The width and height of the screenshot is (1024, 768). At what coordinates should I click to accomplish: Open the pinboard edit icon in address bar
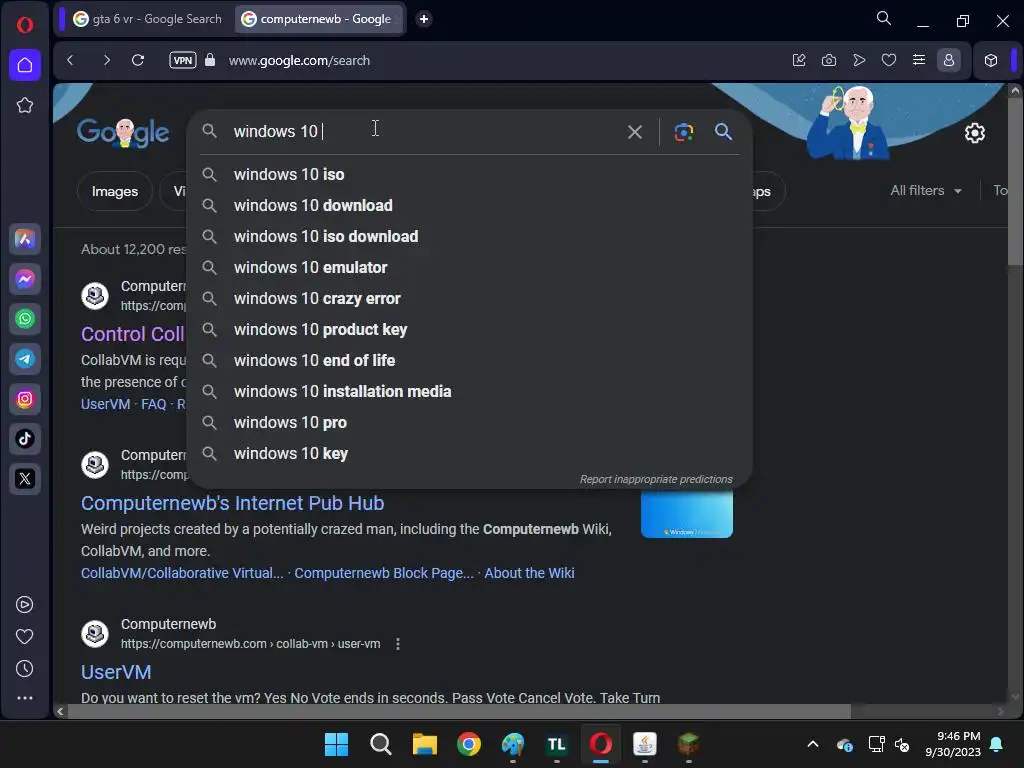pyautogui.click(x=799, y=60)
